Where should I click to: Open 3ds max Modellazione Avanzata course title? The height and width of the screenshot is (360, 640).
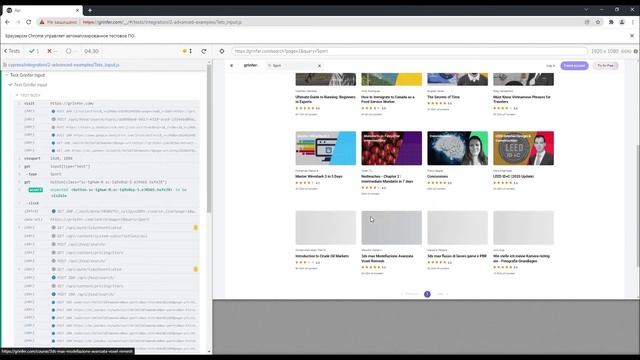click(387, 258)
